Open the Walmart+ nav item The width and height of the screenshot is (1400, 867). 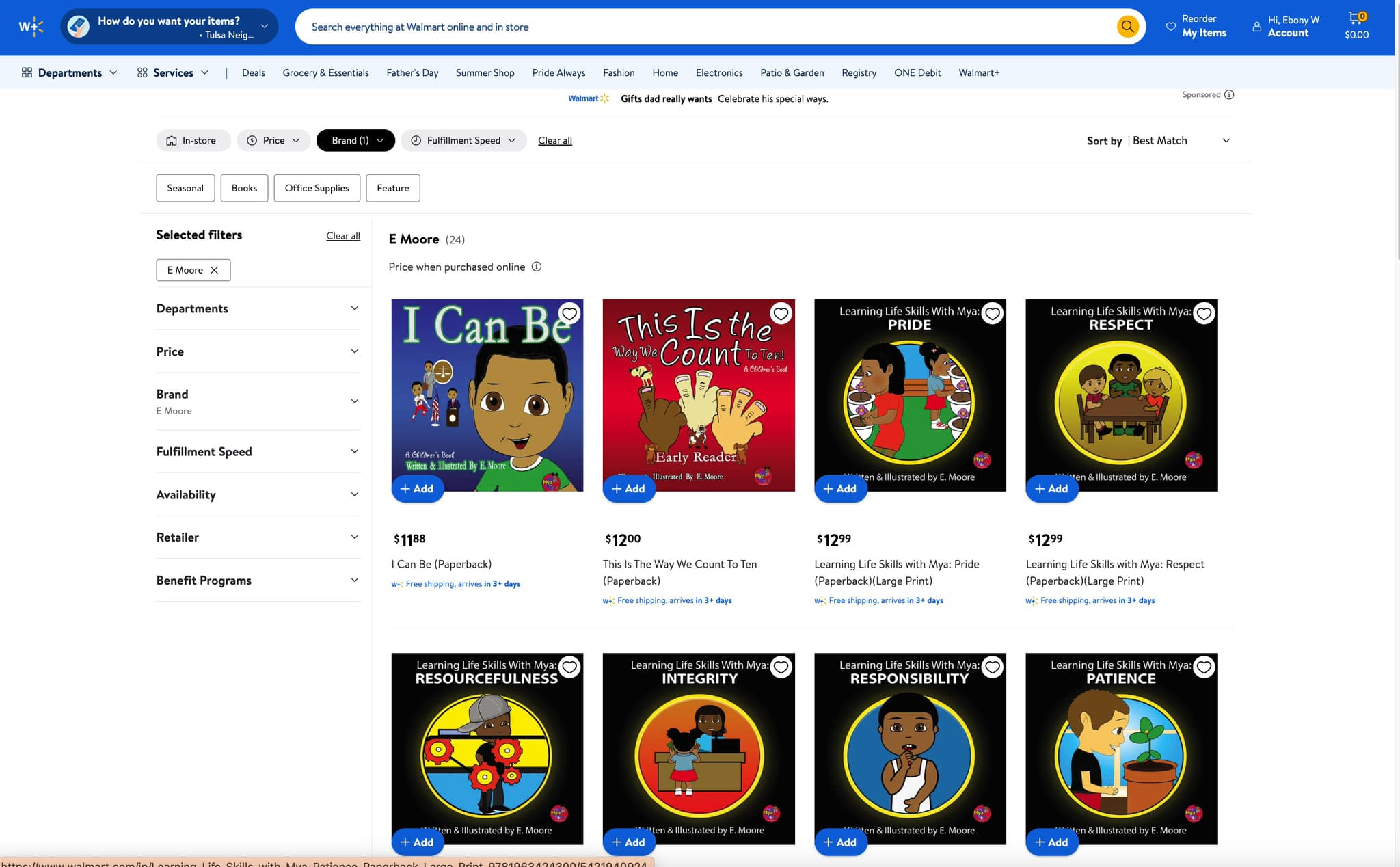pos(979,72)
